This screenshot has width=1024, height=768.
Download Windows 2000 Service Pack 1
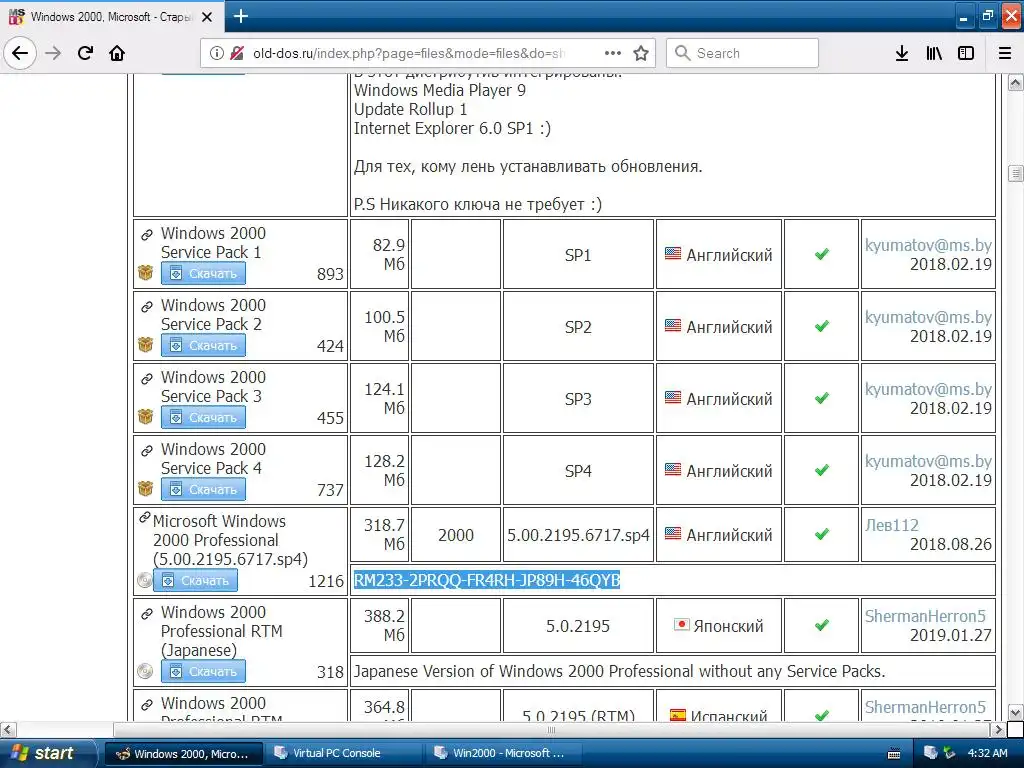203,274
